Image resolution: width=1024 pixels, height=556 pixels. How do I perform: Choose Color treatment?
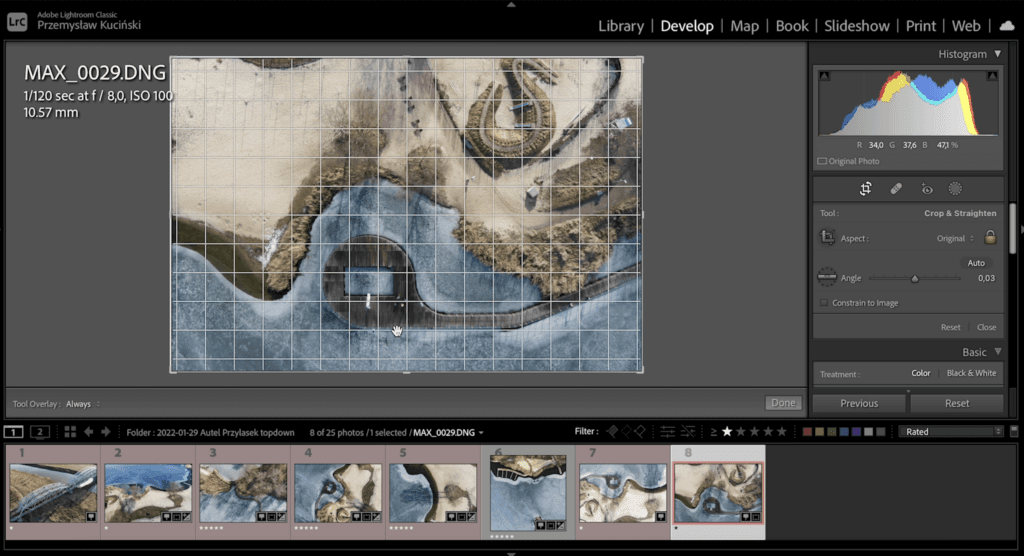click(x=920, y=373)
